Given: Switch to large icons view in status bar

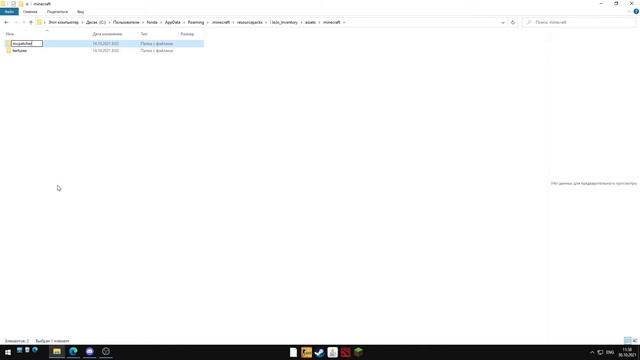Looking at the screenshot, I should click(635, 340).
